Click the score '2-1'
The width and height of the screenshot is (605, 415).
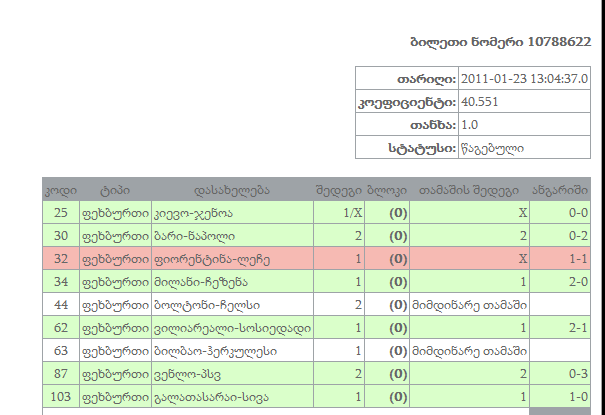click(x=578, y=327)
